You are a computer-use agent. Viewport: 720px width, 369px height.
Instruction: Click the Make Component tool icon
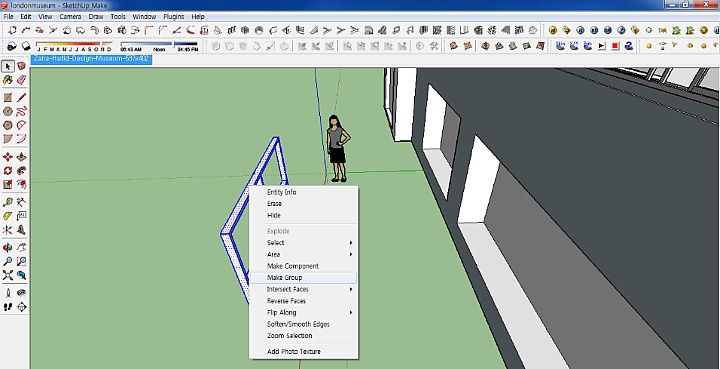[x=22, y=67]
